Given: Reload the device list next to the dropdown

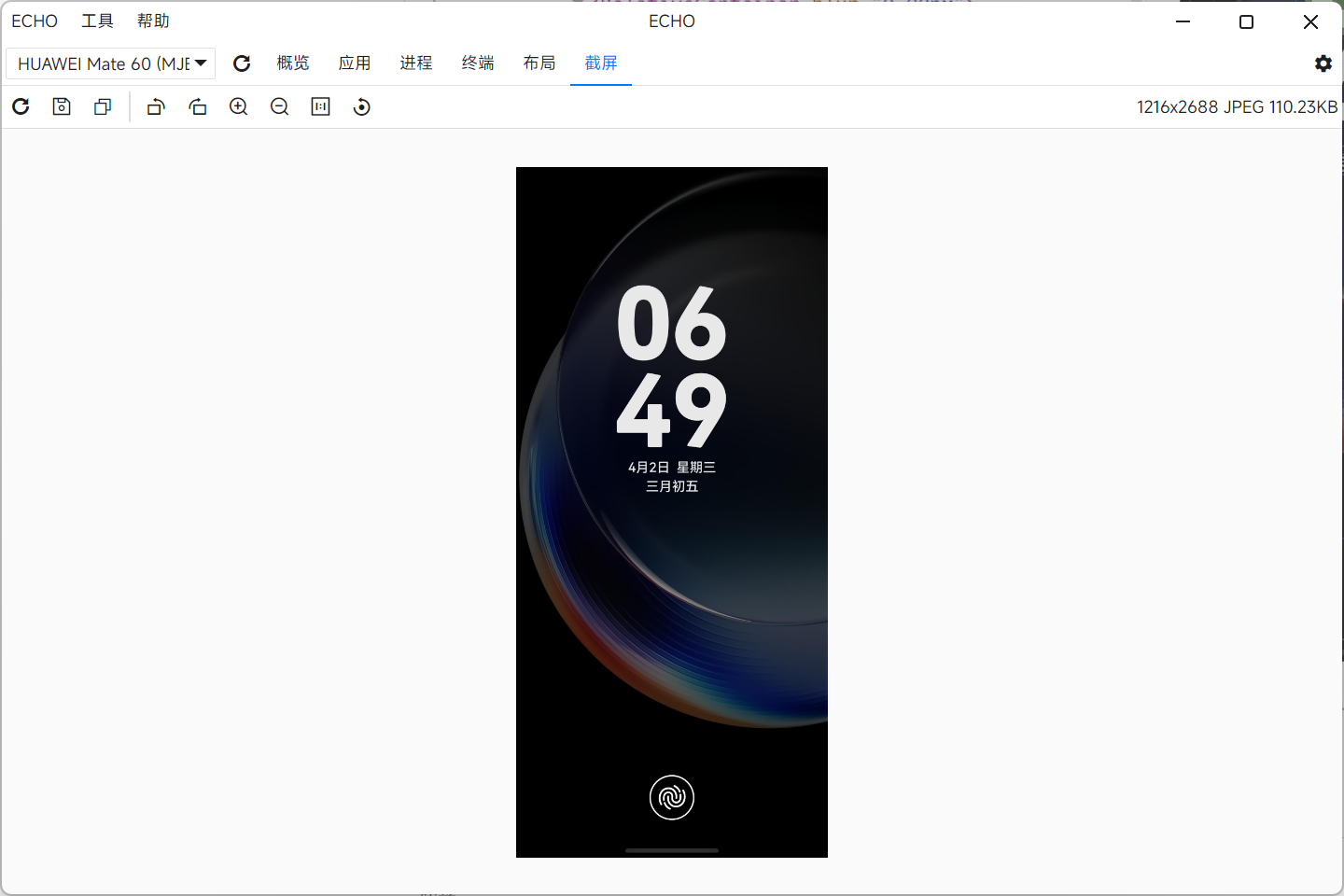Looking at the screenshot, I should (x=242, y=63).
